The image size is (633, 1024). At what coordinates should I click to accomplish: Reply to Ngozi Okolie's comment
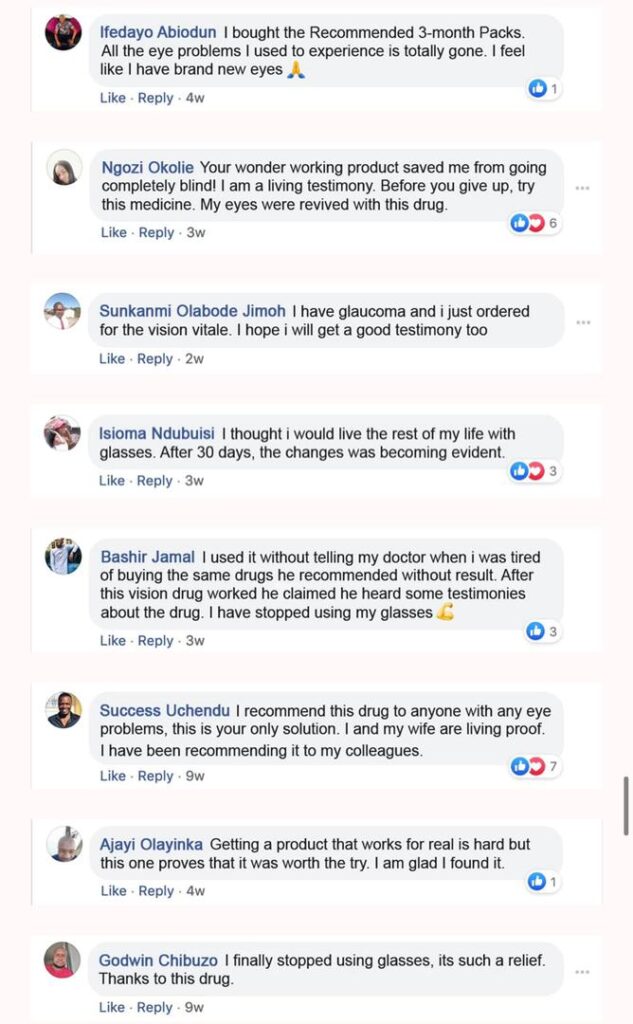tap(156, 233)
